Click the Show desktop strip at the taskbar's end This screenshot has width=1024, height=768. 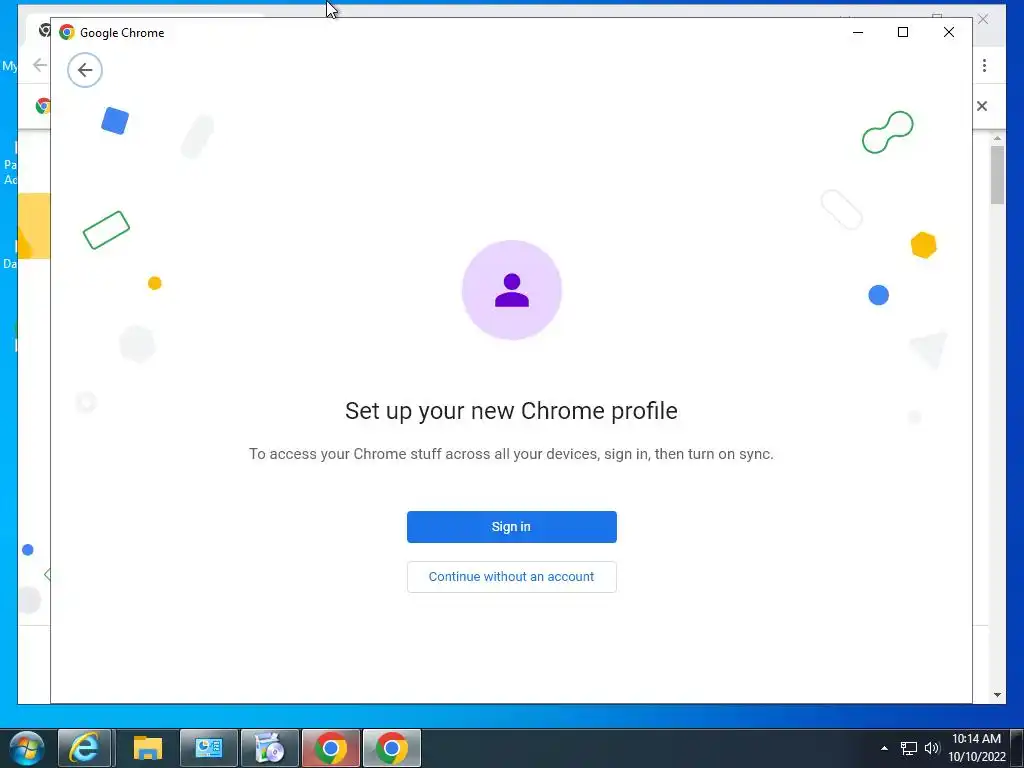[x=1017, y=748]
